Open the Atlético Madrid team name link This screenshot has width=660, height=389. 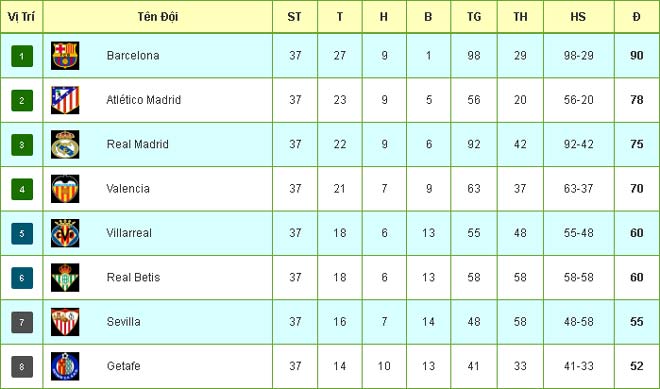(x=144, y=100)
